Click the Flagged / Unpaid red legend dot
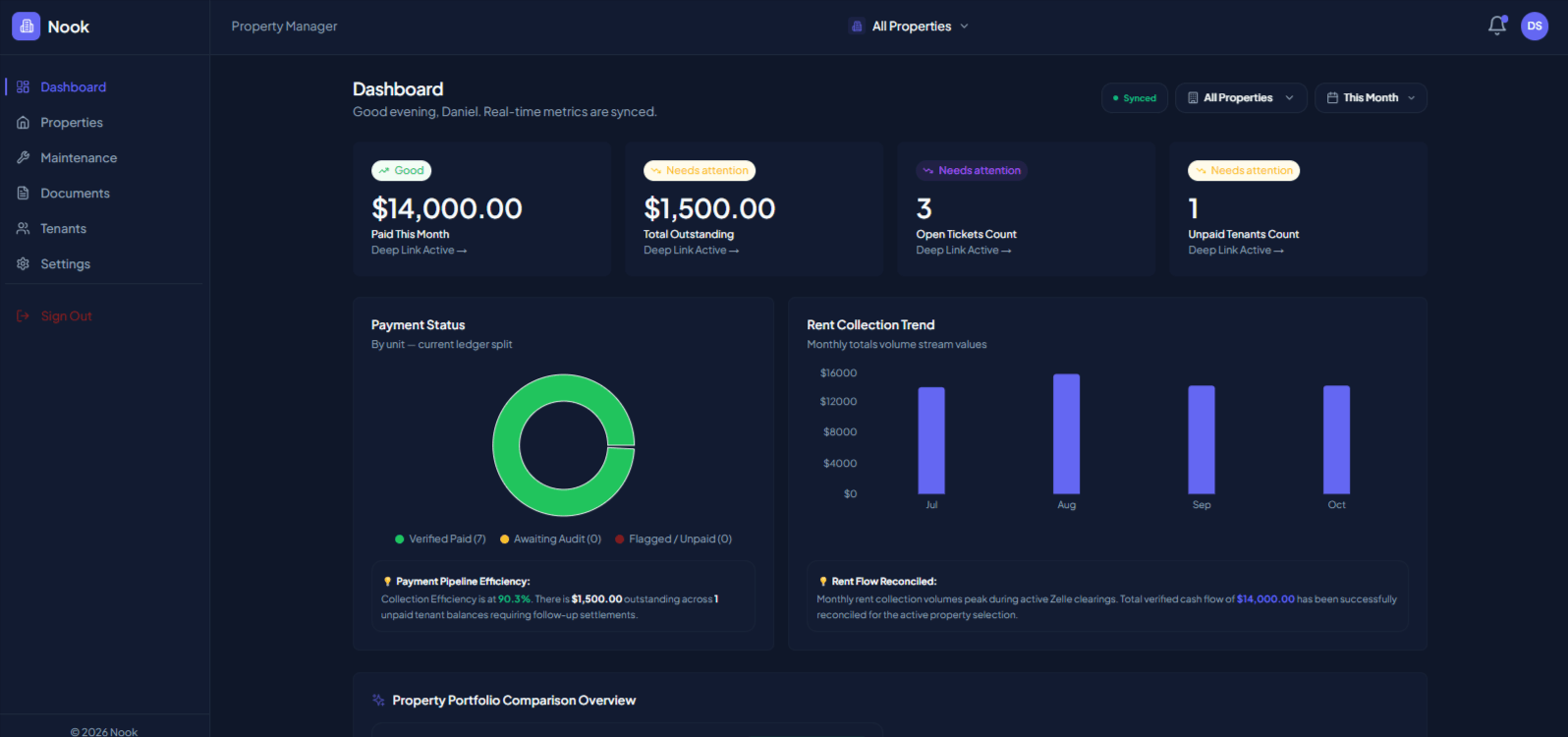This screenshot has width=1568, height=737. click(620, 539)
